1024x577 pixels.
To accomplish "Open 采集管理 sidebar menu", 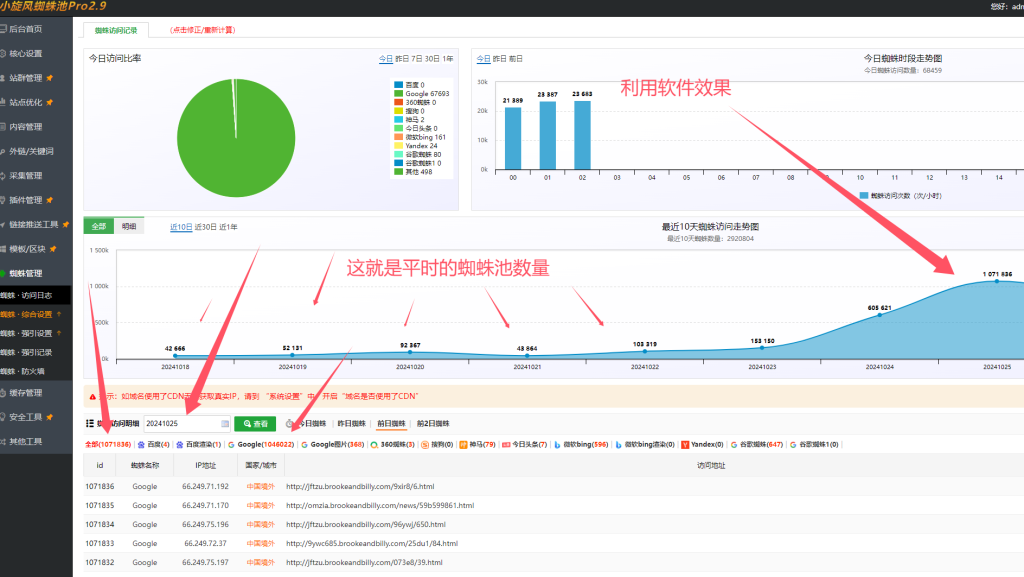I will 25,176.
